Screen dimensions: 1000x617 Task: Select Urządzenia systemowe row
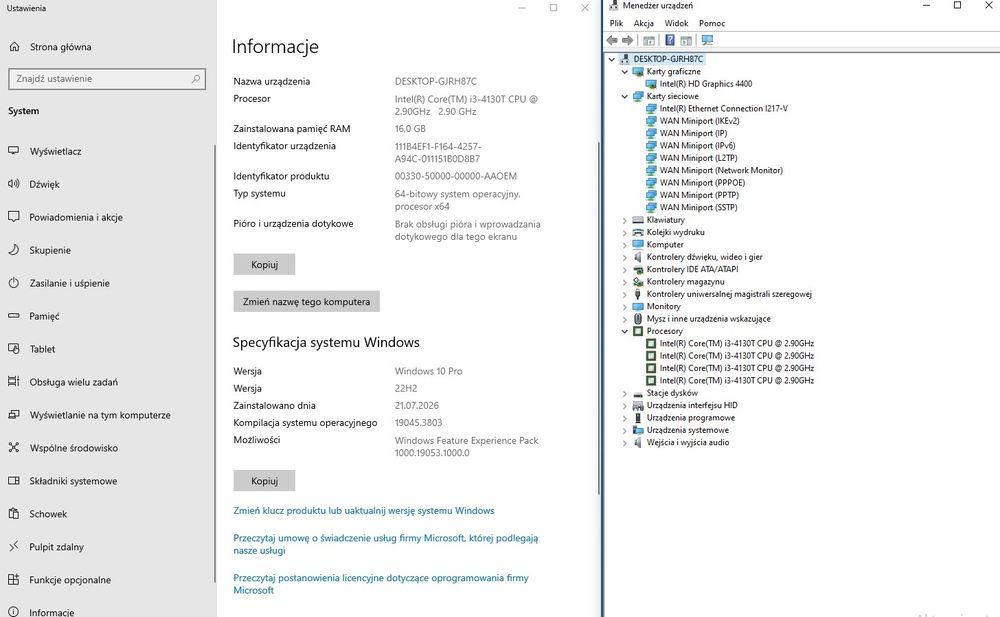[688, 430]
